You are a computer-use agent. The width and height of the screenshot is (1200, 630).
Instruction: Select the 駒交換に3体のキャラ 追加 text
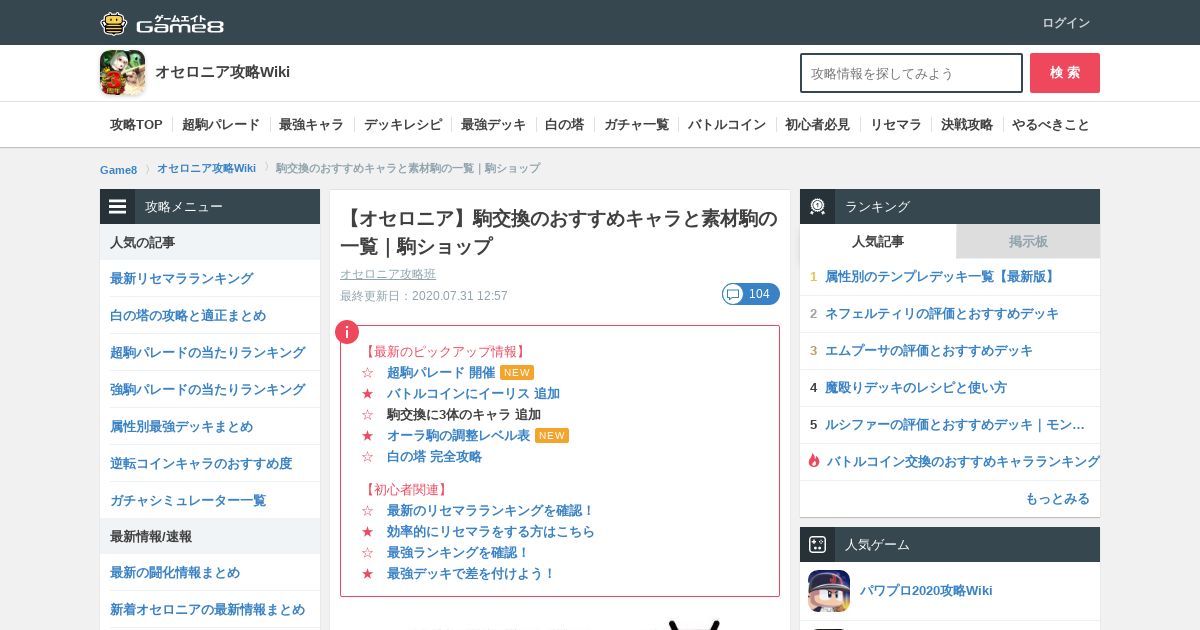[464, 414]
